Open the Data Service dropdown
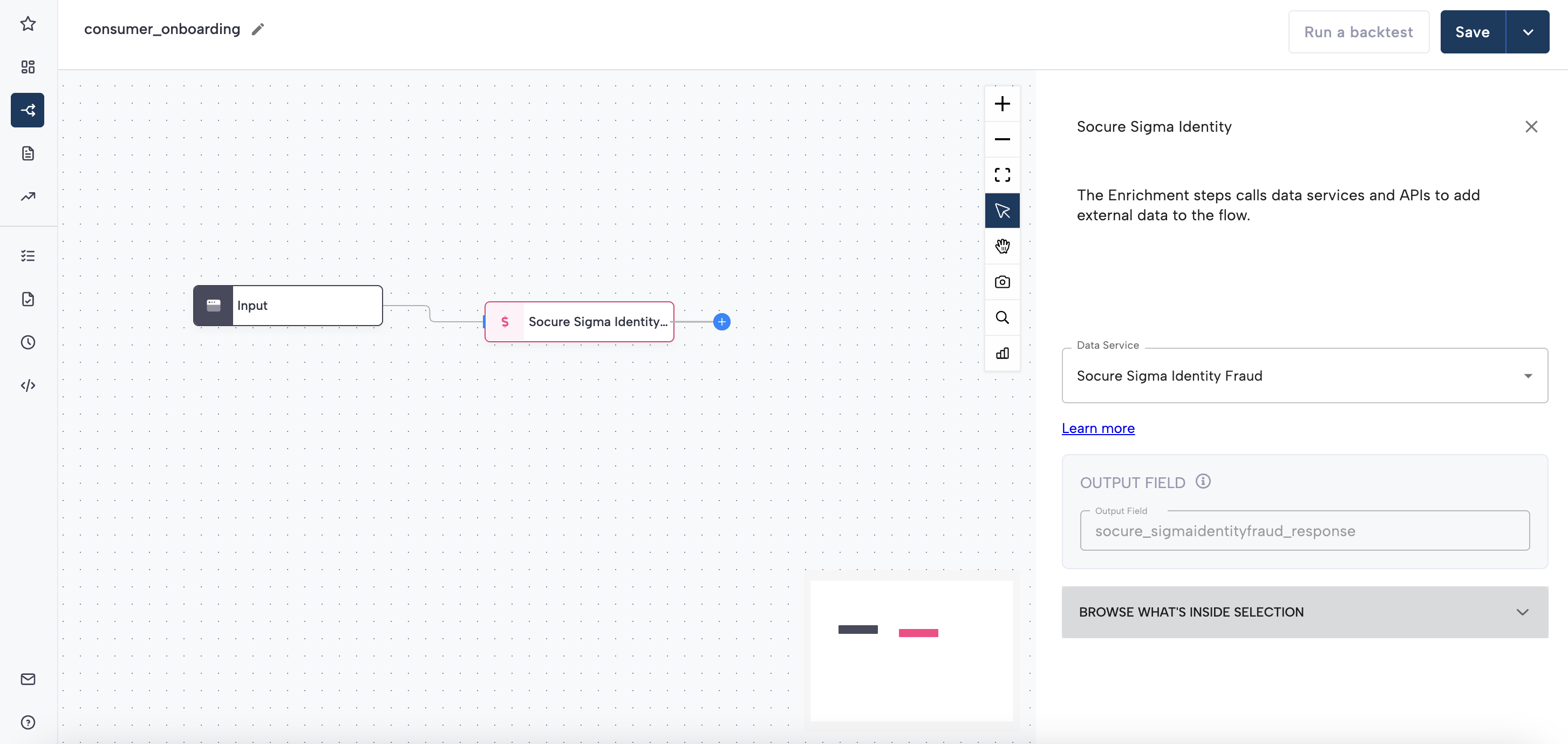The image size is (1568, 744). [1304, 376]
